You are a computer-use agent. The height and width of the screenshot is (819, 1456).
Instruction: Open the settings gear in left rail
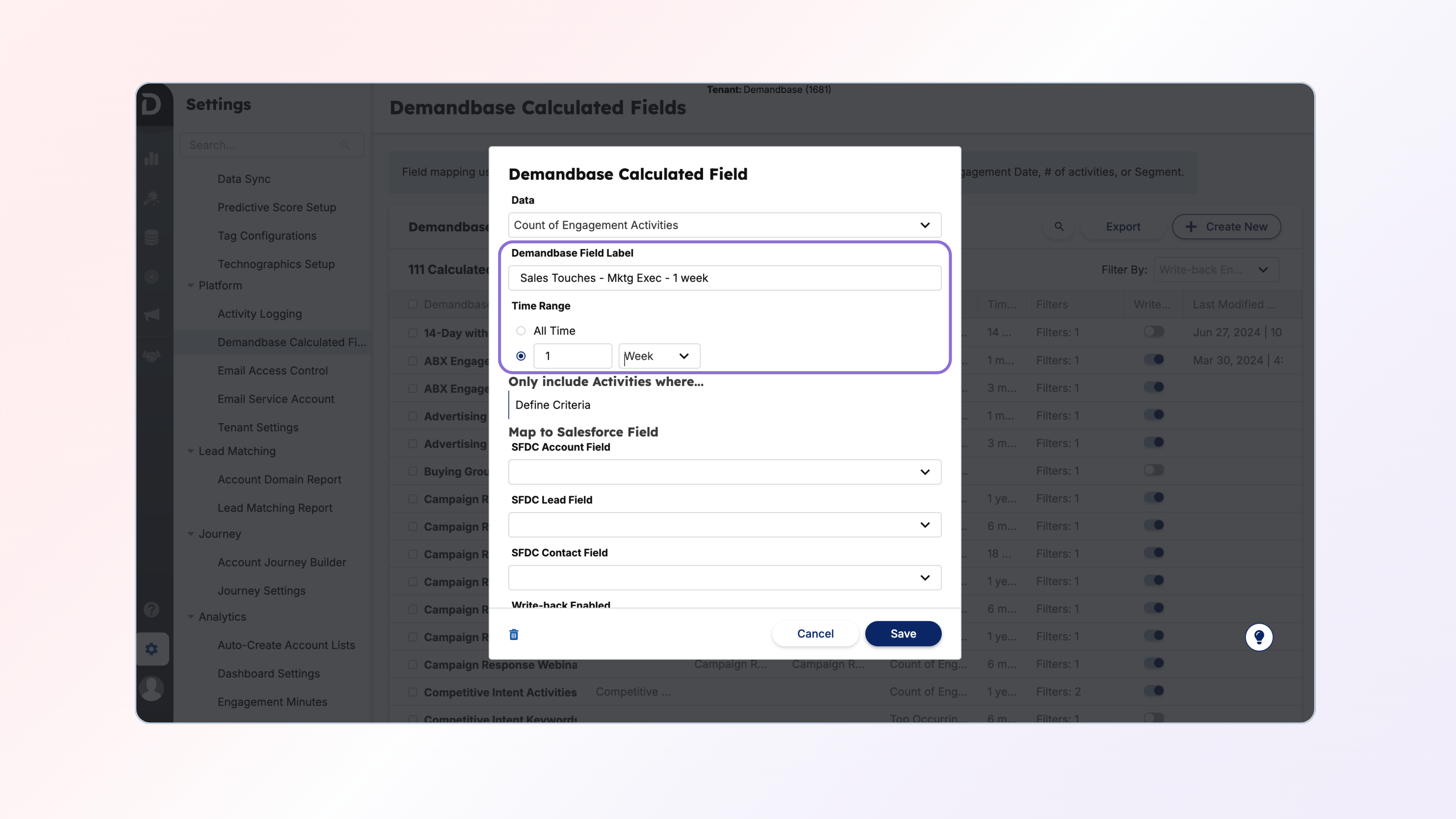point(152,649)
